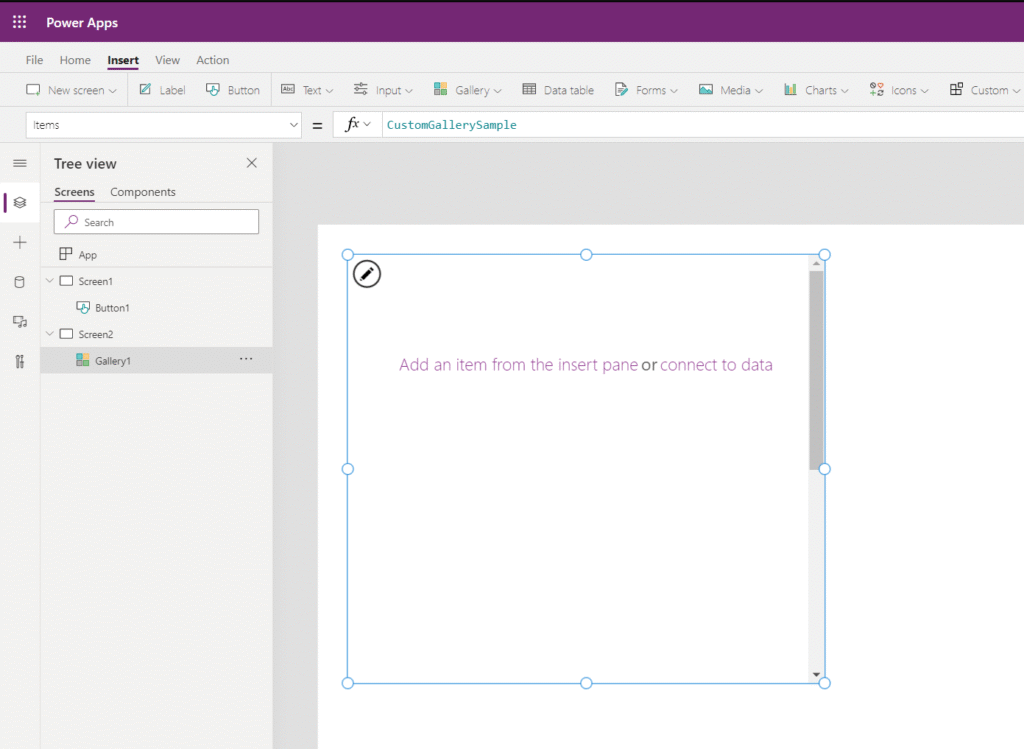Open the View tab
The height and width of the screenshot is (749, 1024).
click(167, 60)
